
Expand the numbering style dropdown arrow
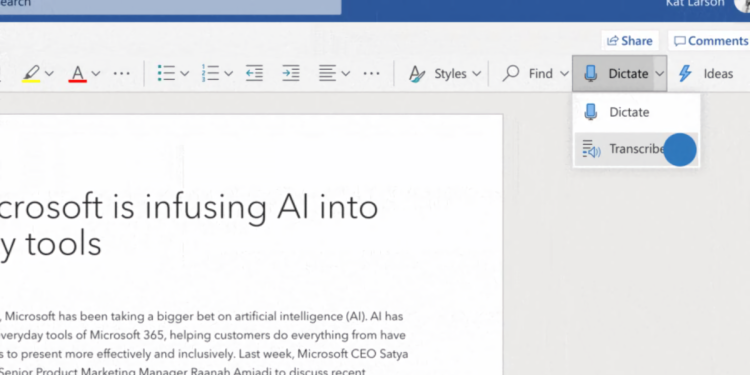[x=229, y=74]
